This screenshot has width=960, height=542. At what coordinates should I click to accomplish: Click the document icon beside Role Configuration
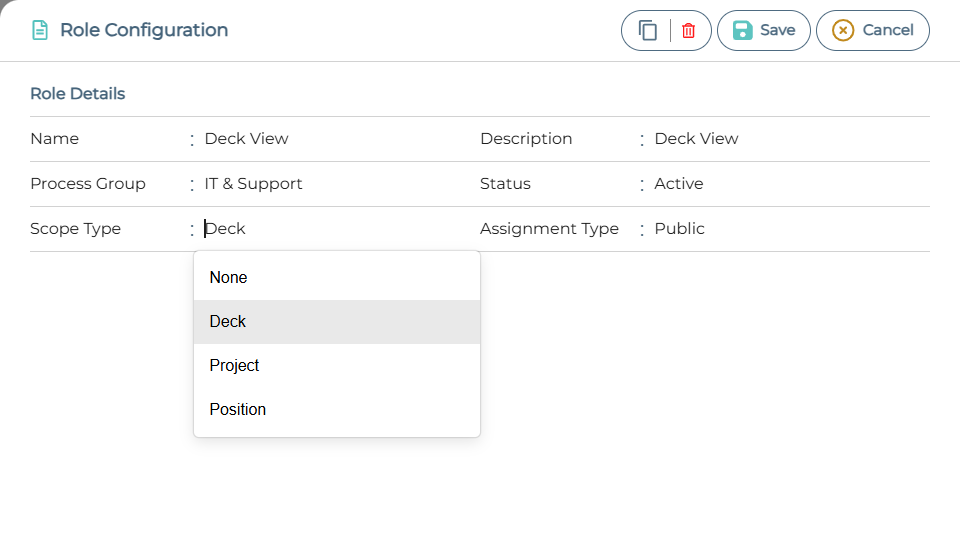tap(40, 31)
